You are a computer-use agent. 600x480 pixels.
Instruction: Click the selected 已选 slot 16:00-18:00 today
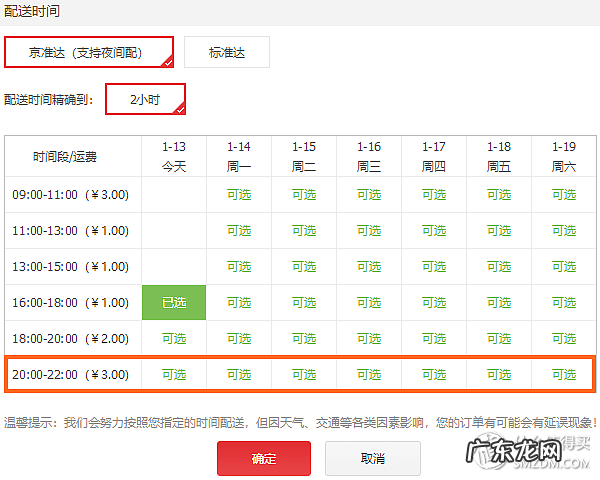174,302
